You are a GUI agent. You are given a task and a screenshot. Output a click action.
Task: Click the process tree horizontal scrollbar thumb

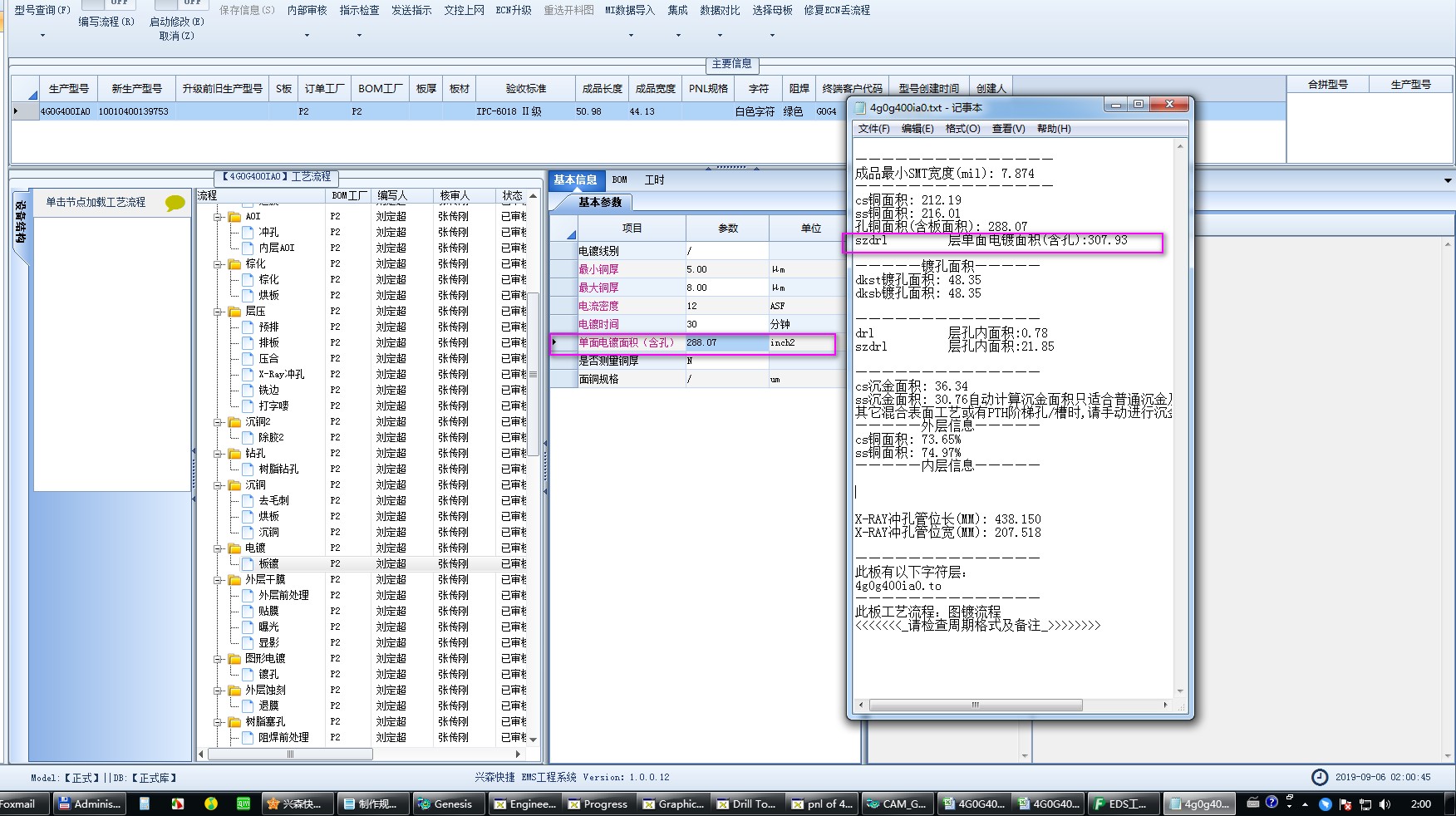tap(290, 755)
